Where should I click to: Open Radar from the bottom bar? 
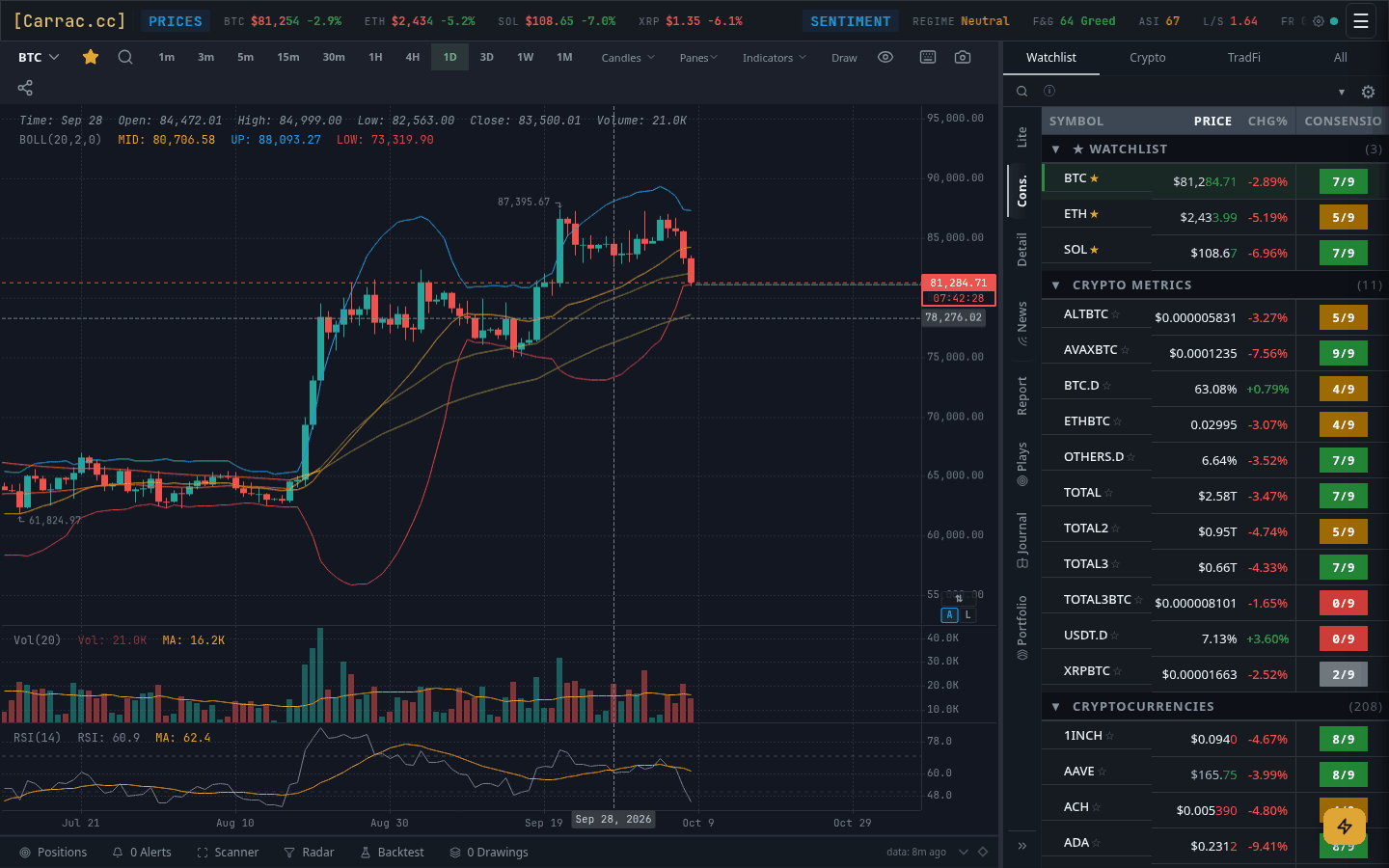tap(309, 853)
